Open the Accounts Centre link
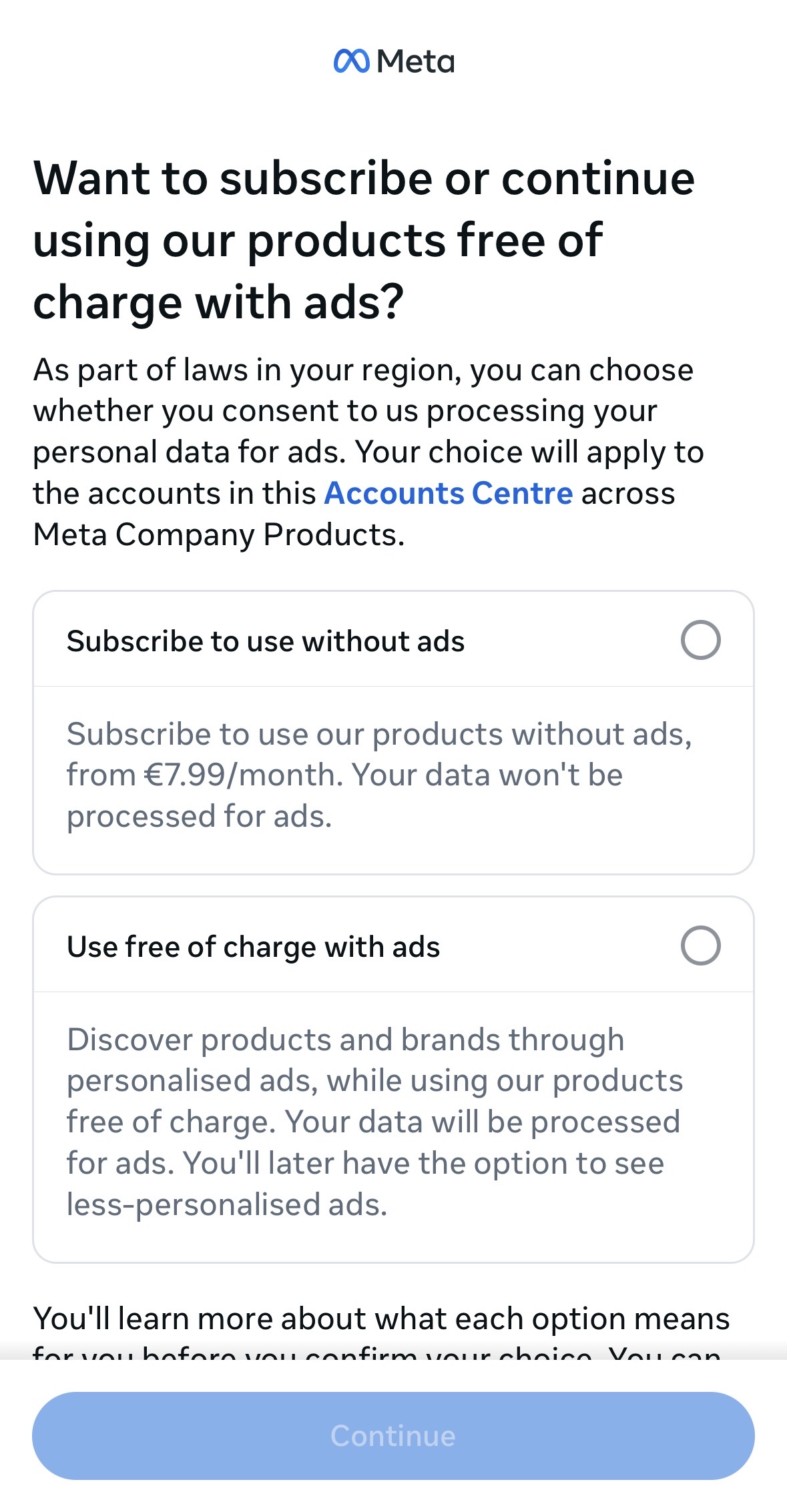Viewport: 787px width, 1512px height. pyautogui.click(x=449, y=494)
